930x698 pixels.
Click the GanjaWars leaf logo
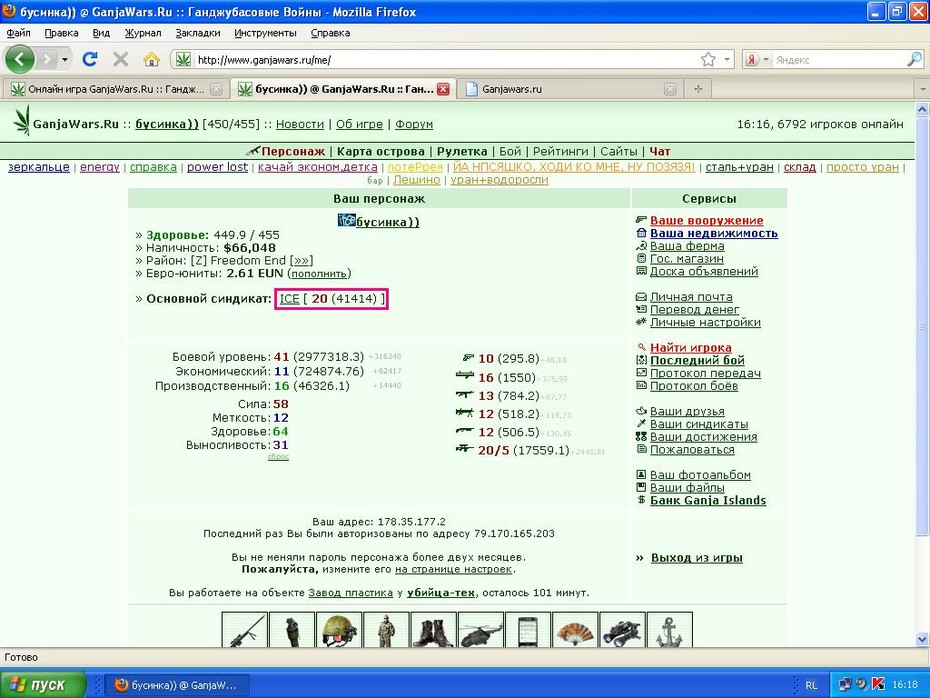click(x=22, y=120)
